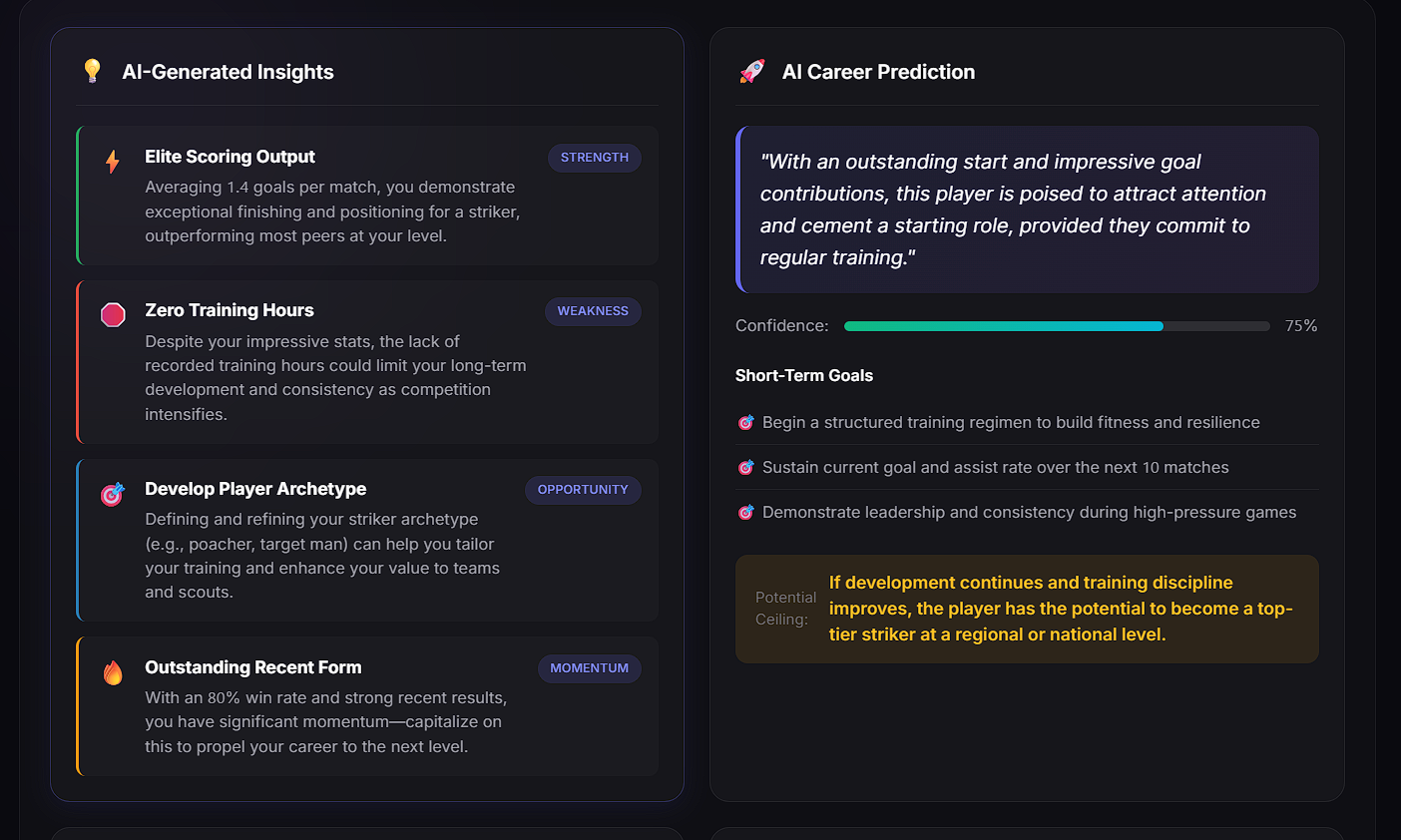Expand the Develop Player Archetype card
Viewport: 1401px width, 840px height.
(366, 540)
